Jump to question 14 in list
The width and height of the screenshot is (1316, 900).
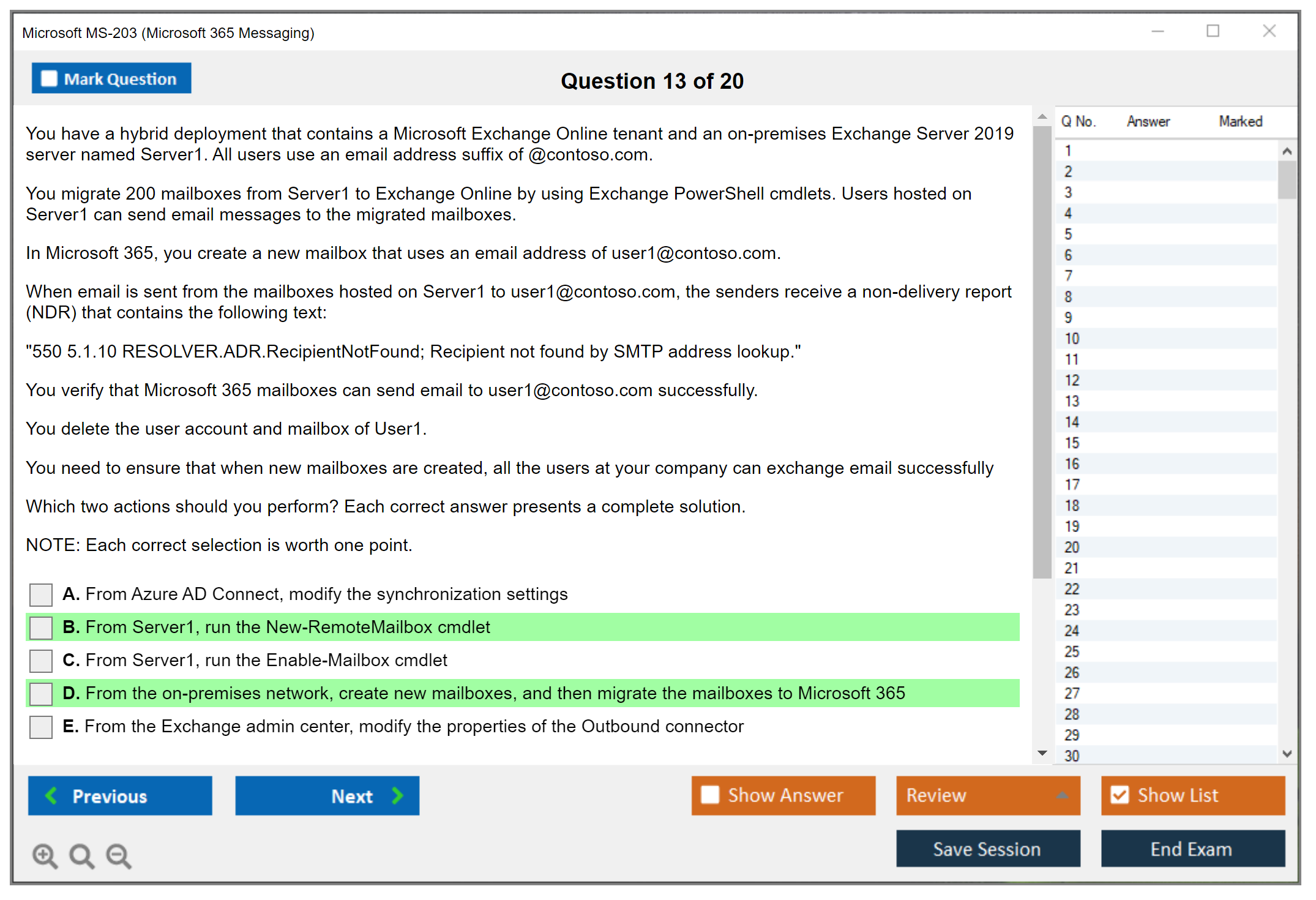coord(1072,422)
